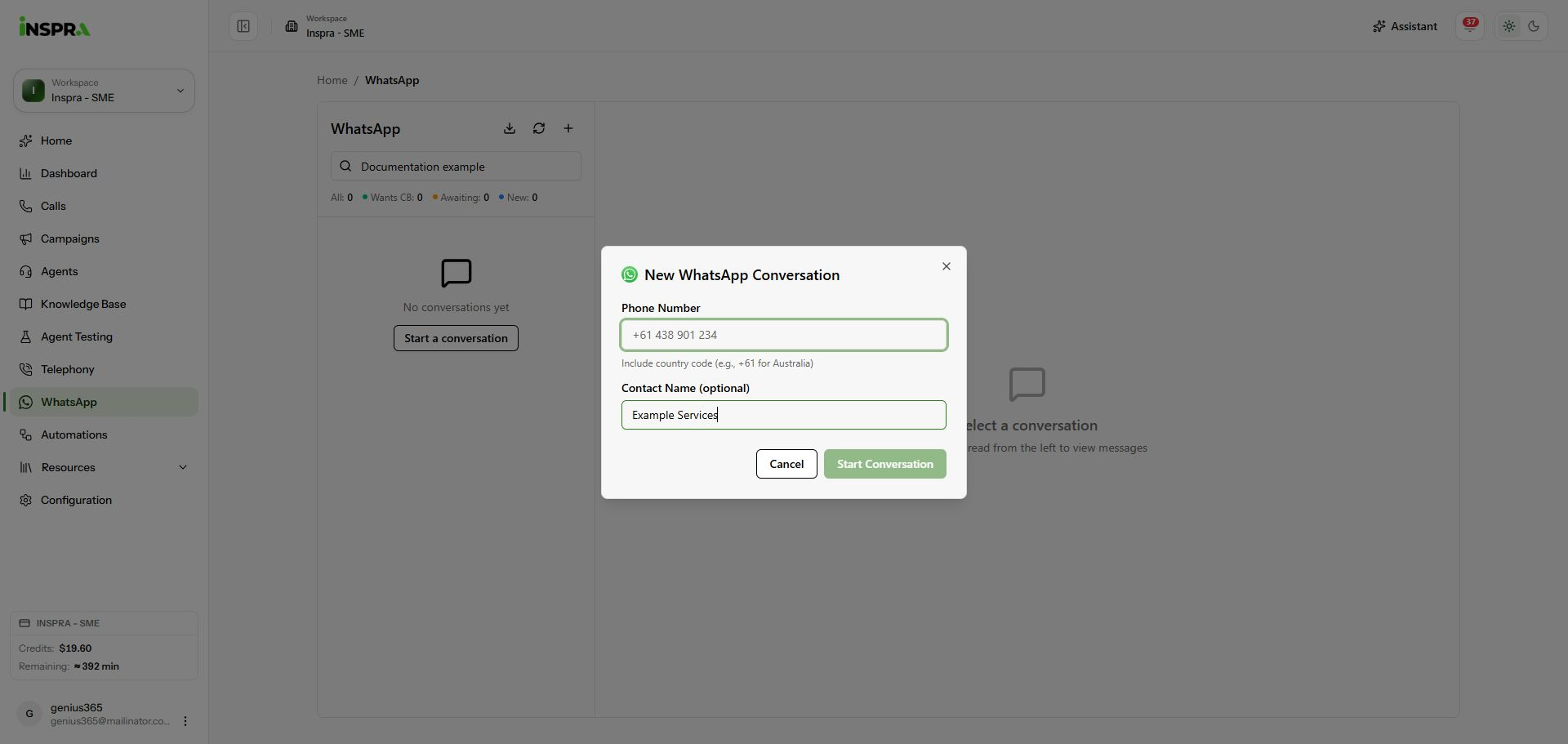
Task: Click the download icon in WhatsApp panel
Action: click(510, 128)
